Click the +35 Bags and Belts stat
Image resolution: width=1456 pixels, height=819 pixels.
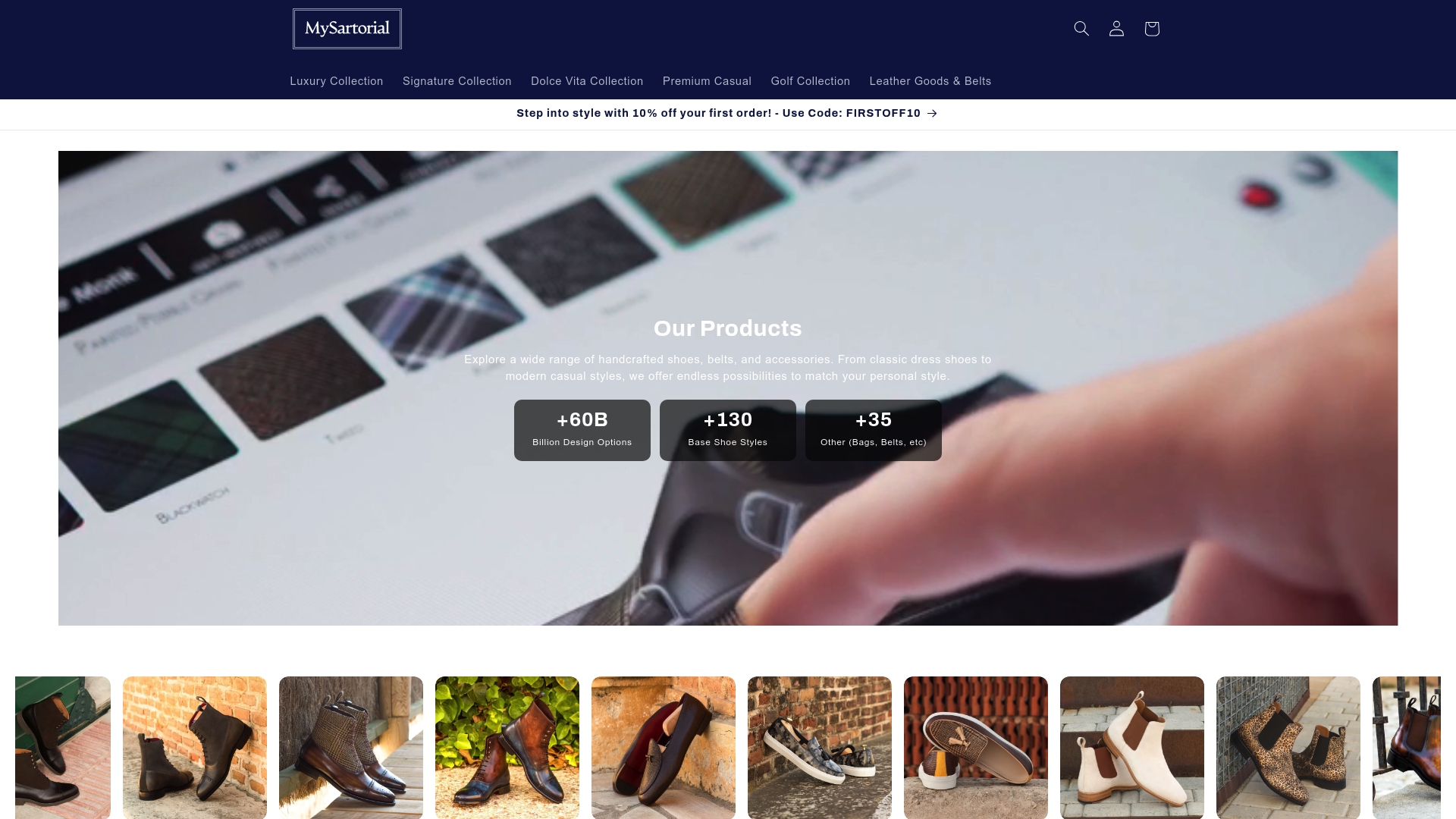click(x=873, y=429)
